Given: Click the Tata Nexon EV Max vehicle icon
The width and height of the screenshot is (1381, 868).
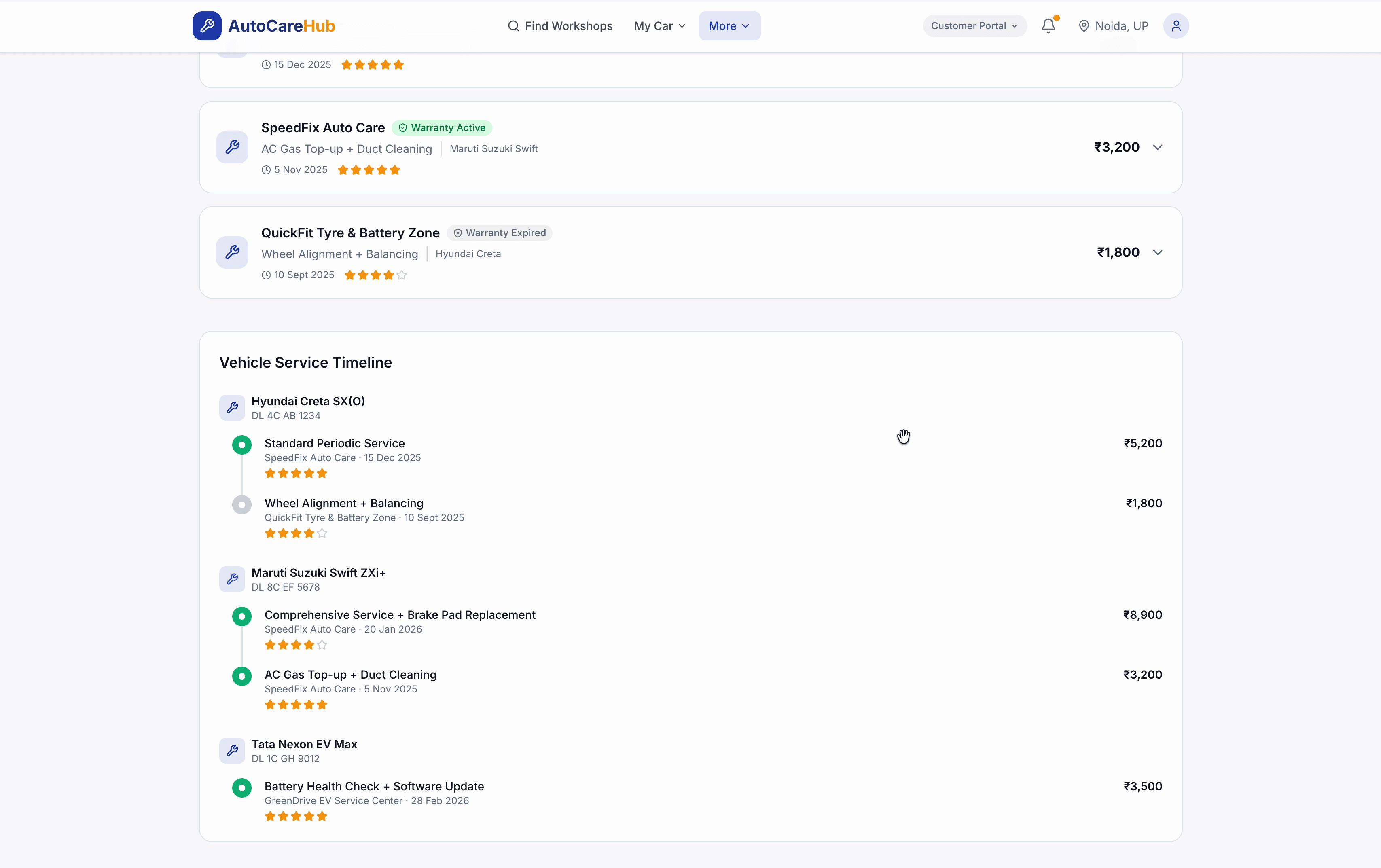Looking at the screenshot, I should 232,750.
